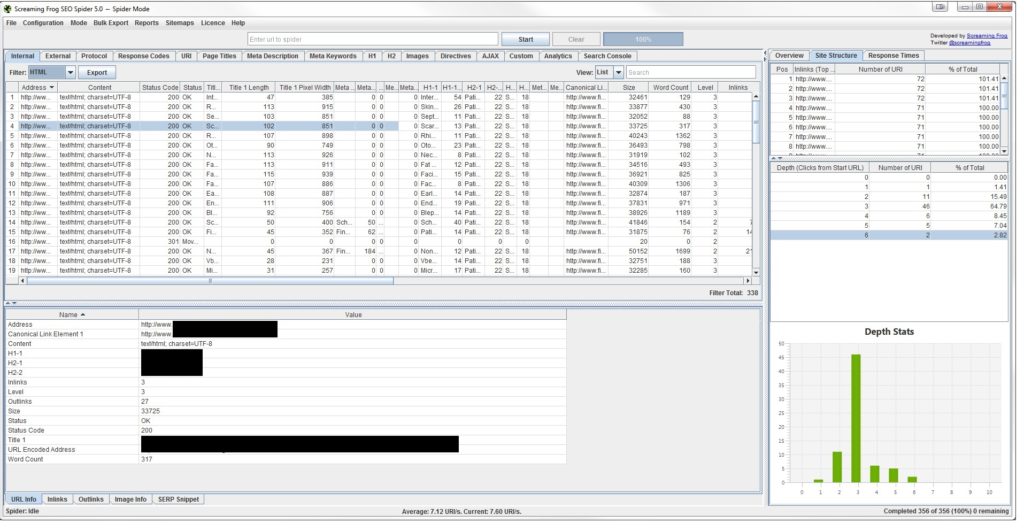Image resolution: width=1024 pixels, height=531 pixels.
Task: Click the main table's Inlinks column header
Action: [x=738, y=88]
